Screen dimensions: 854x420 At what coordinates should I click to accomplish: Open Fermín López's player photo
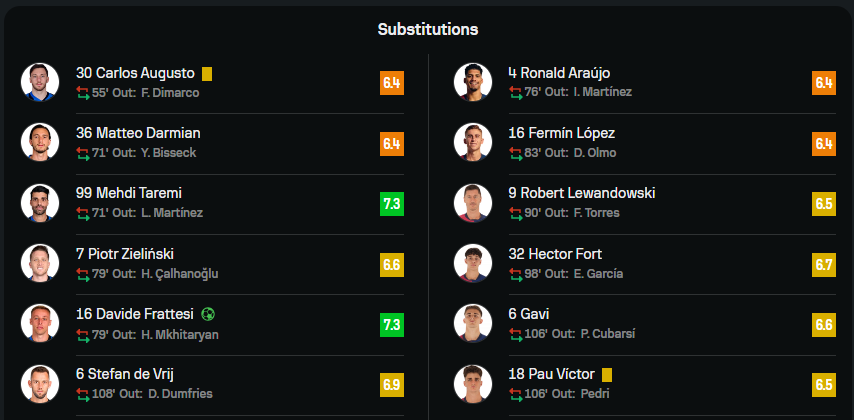[473, 142]
